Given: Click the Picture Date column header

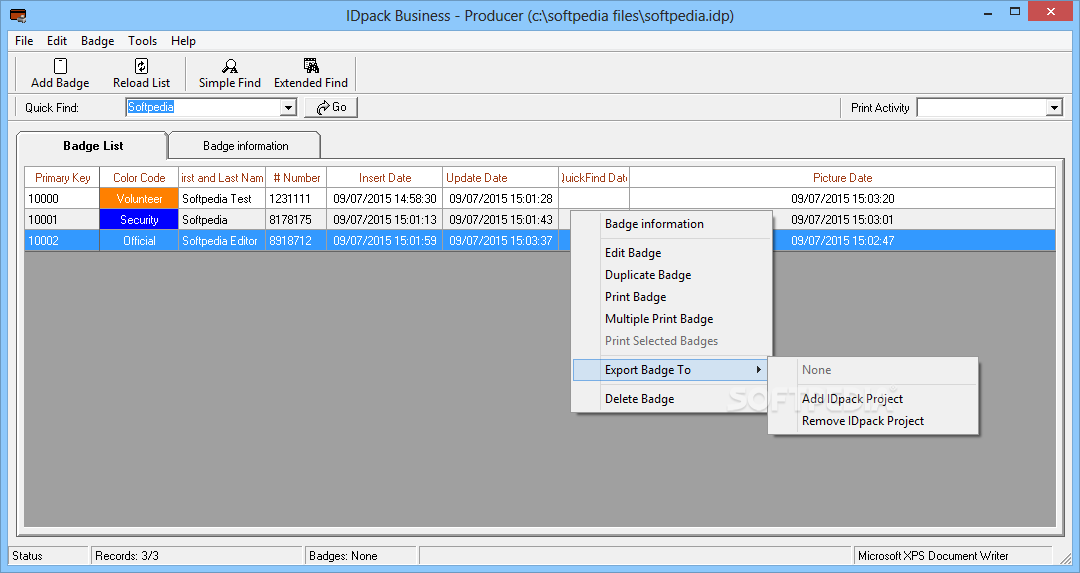Looking at the screenshot, I should click(x=842, y=178).
